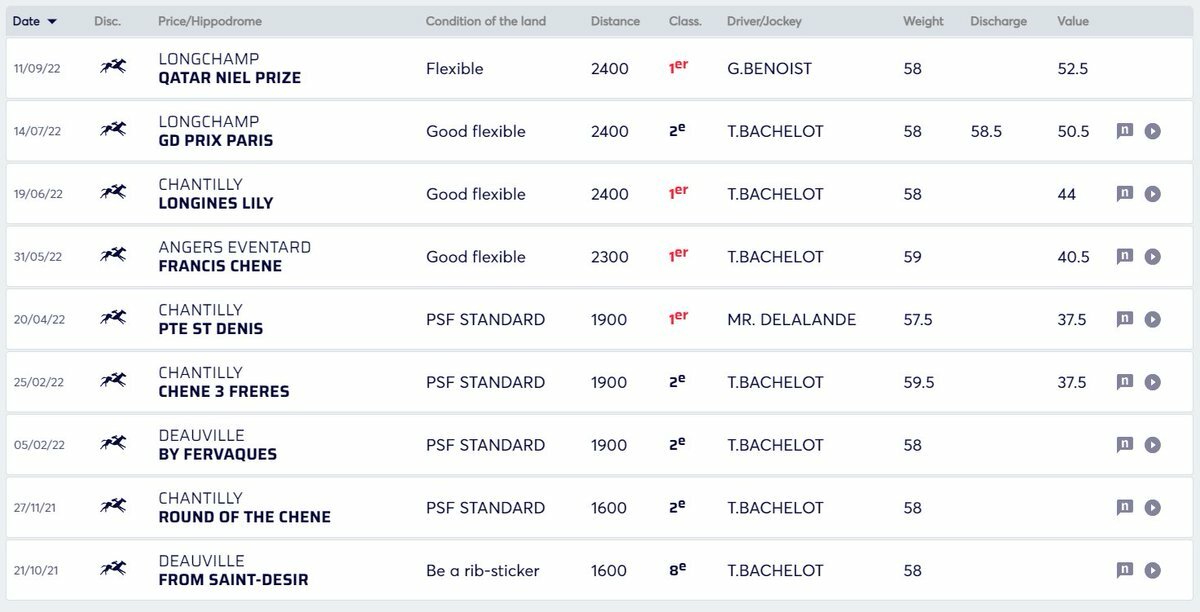The width and height of the screenshot is (1200, 612).
Task: Click the Value column header
Action: 1073,21
